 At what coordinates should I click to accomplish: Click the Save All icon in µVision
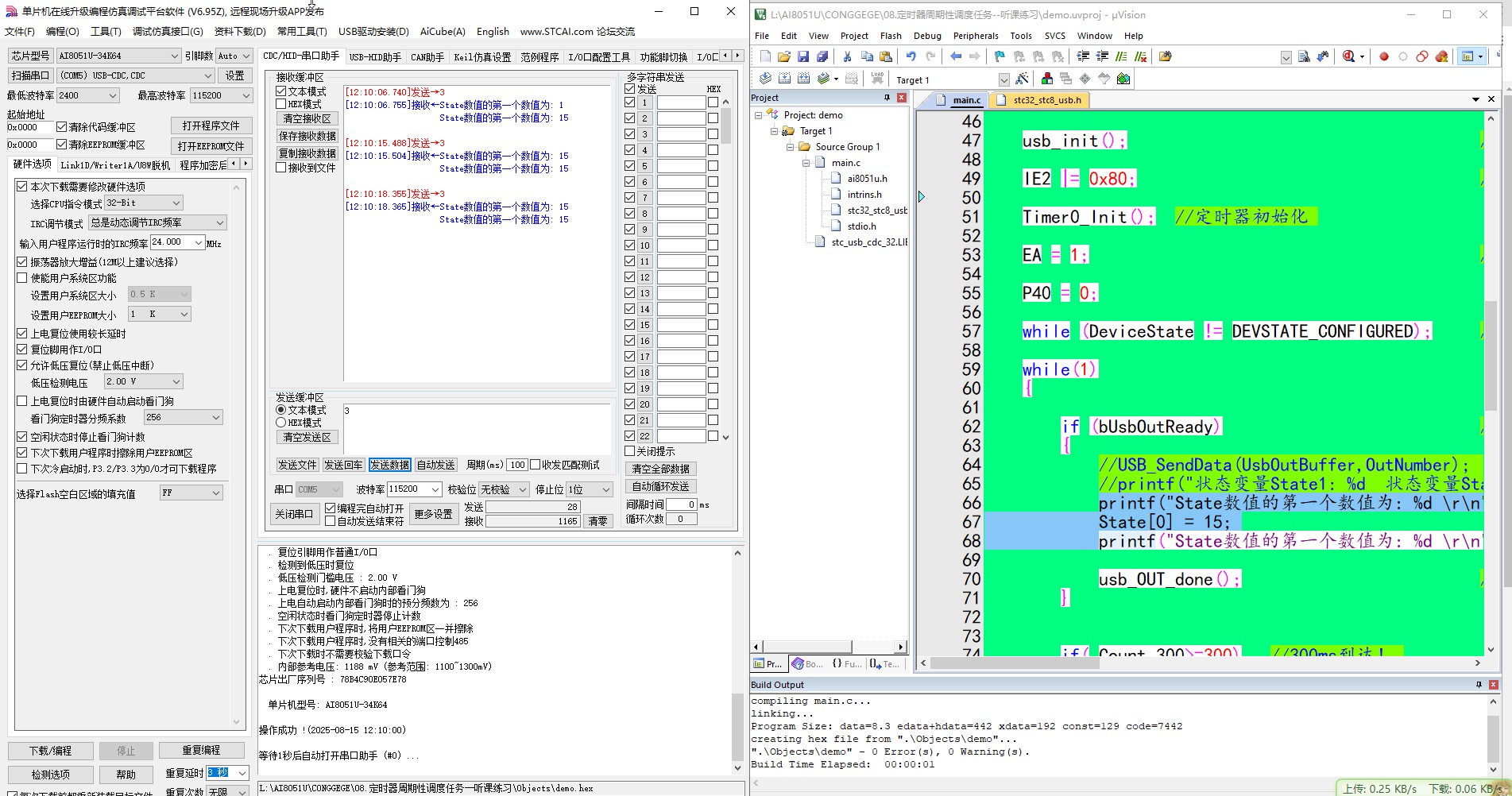(x=822, y=56)
